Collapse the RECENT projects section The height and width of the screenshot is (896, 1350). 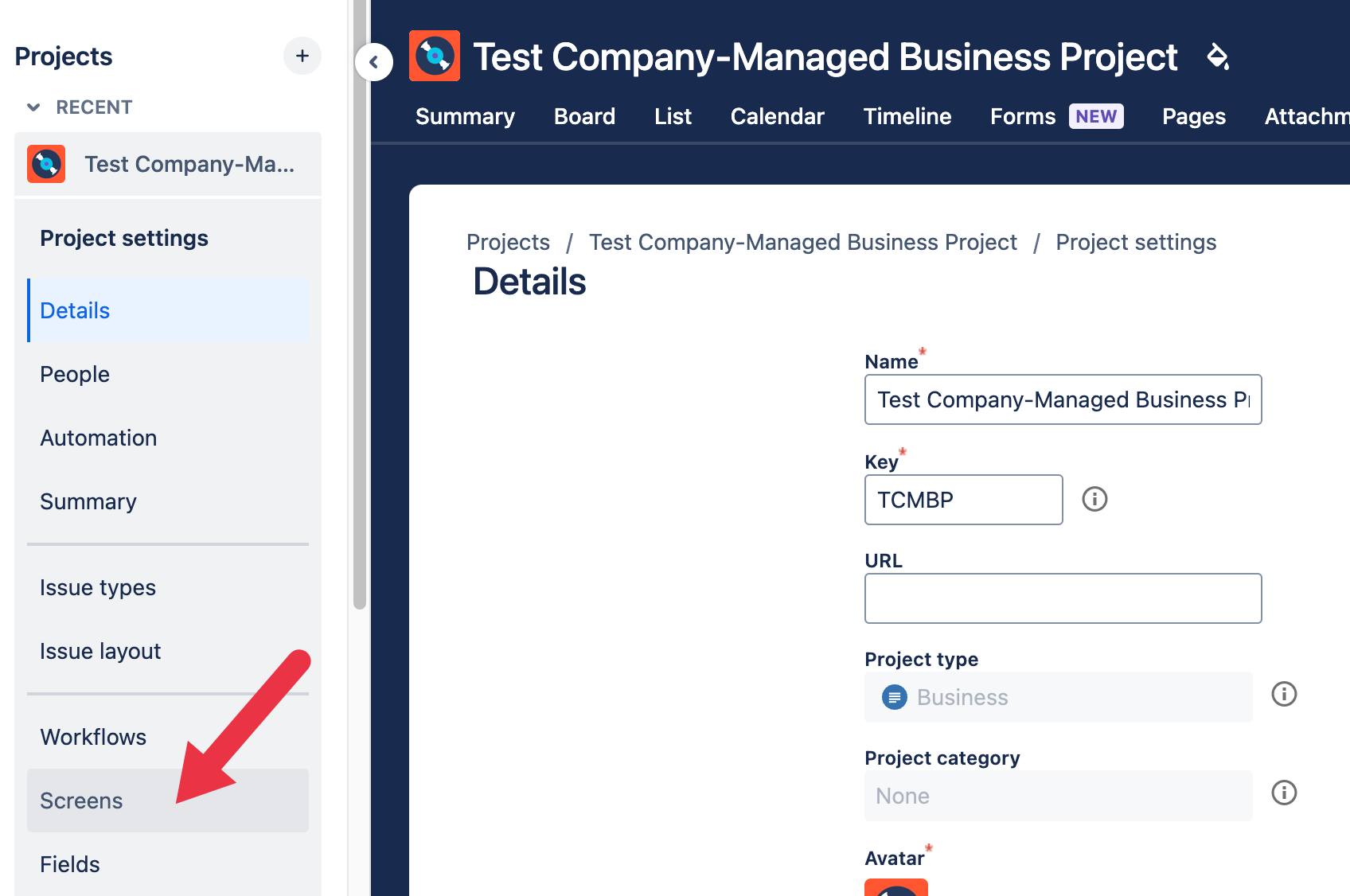(x=33, y=107)
